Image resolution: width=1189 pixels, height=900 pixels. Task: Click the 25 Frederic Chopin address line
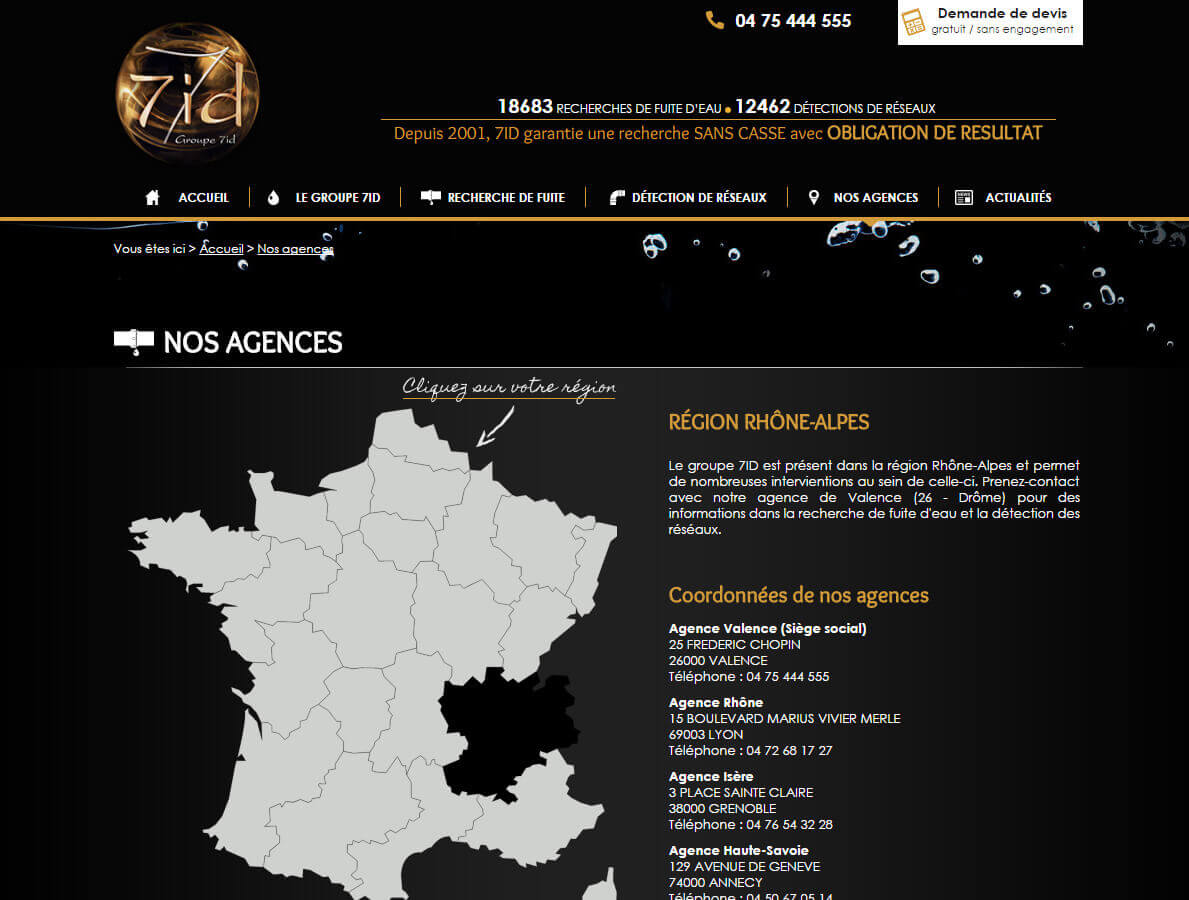point(735,644)
